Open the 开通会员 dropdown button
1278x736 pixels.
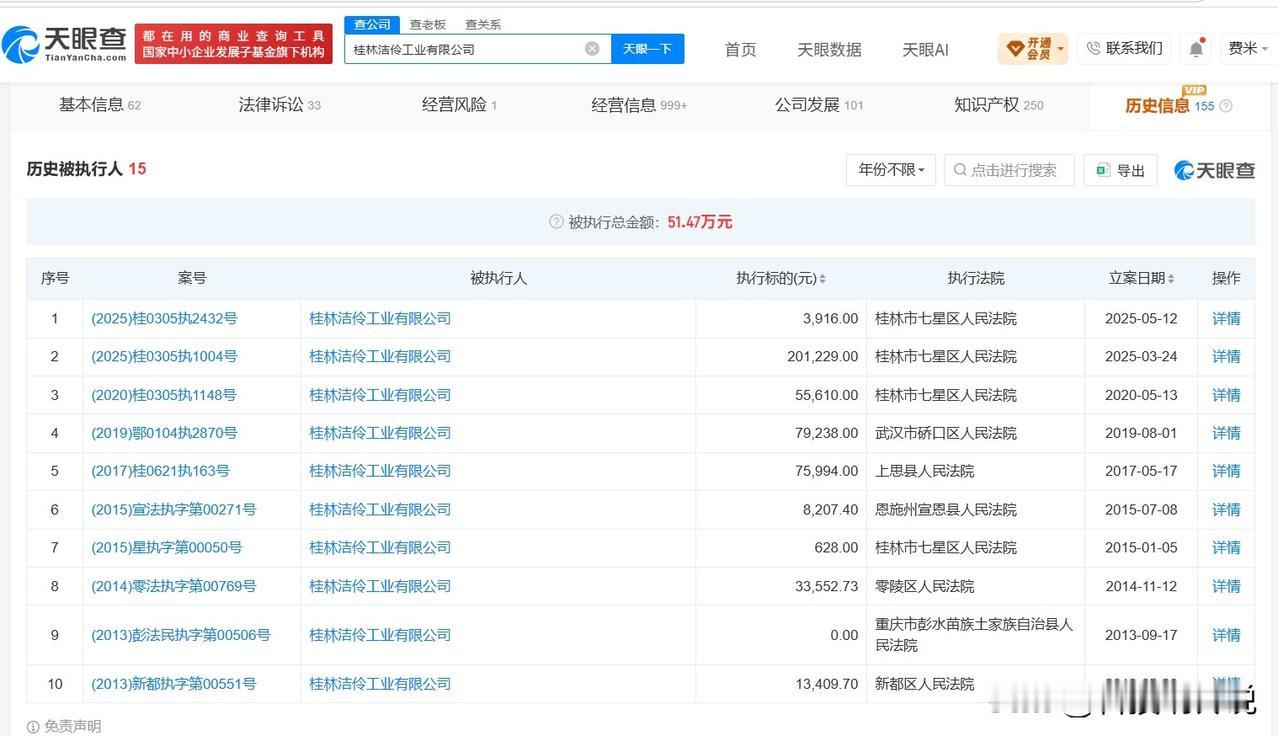(1033, 48)
